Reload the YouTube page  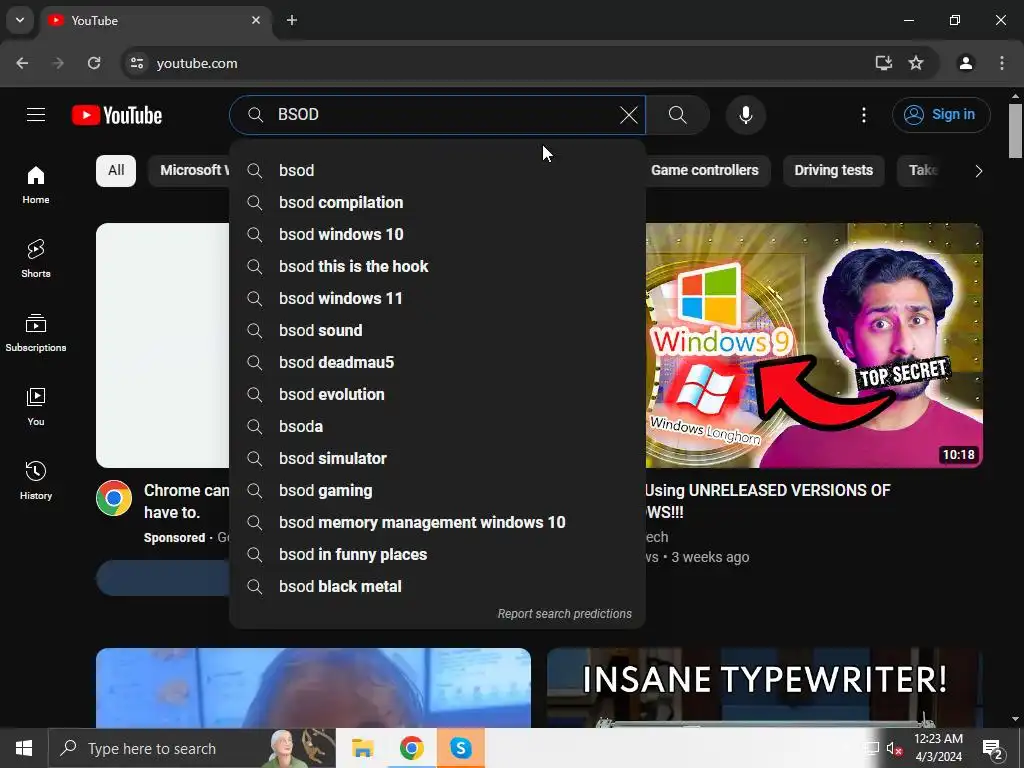[x=94, y=63]
